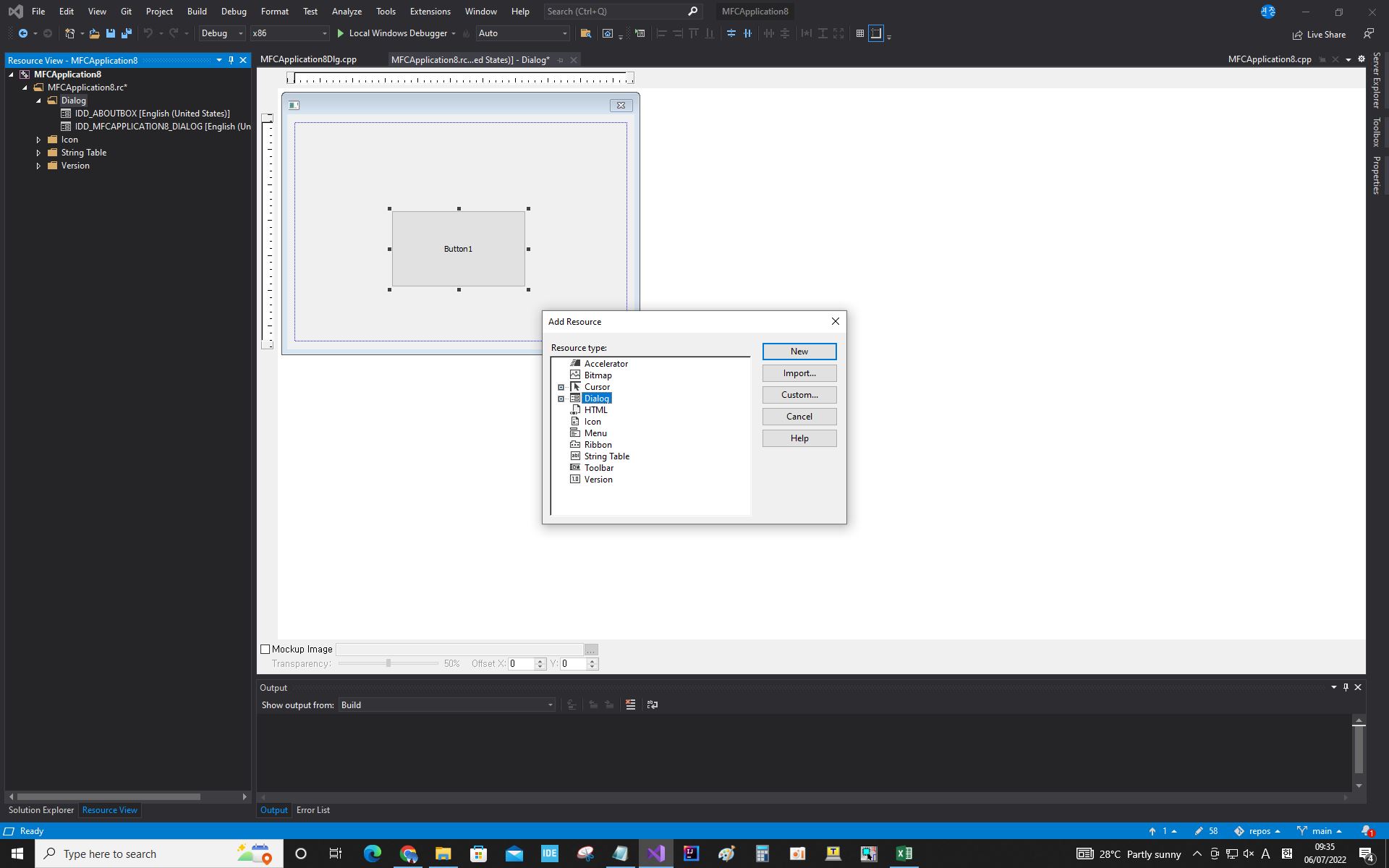Open the x86 platform dropdown

(x=289, y=33)
